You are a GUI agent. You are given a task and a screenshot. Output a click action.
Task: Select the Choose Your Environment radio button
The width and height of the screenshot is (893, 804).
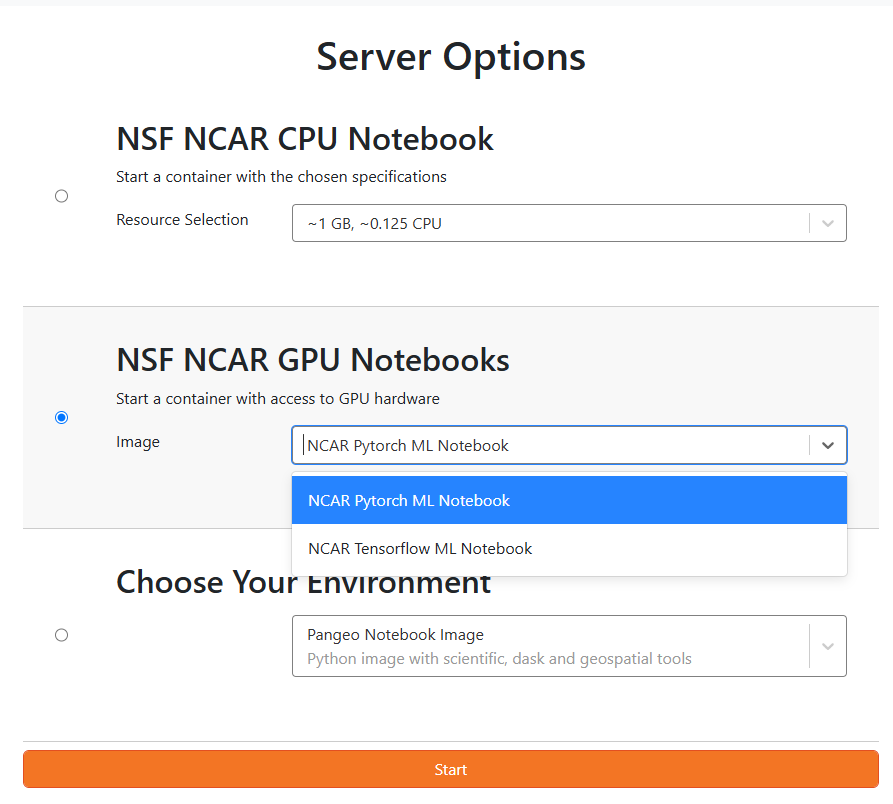tap(62, 635)
